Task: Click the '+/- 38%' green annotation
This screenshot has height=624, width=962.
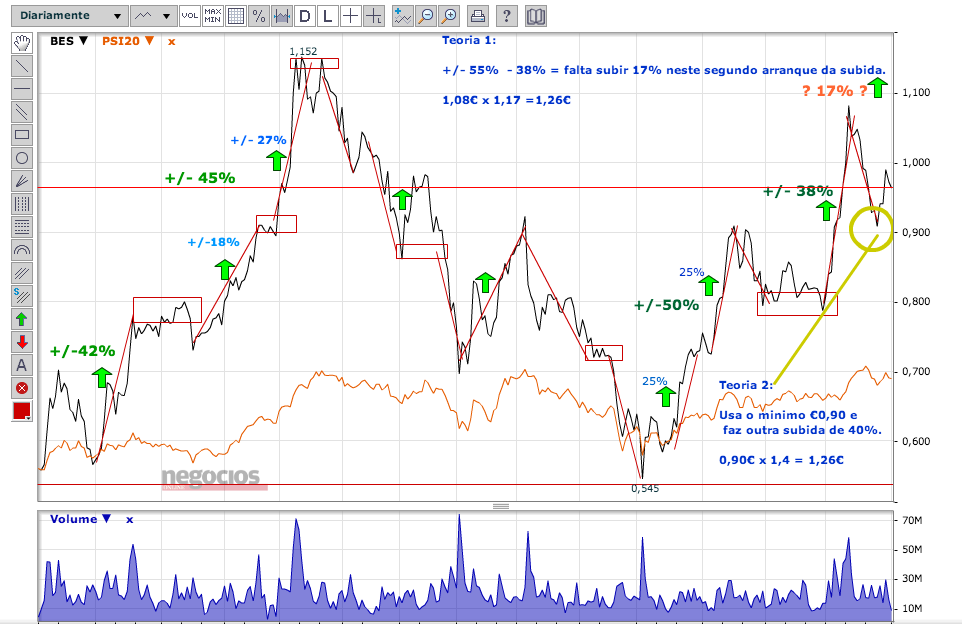Action: tap(798, 191)
